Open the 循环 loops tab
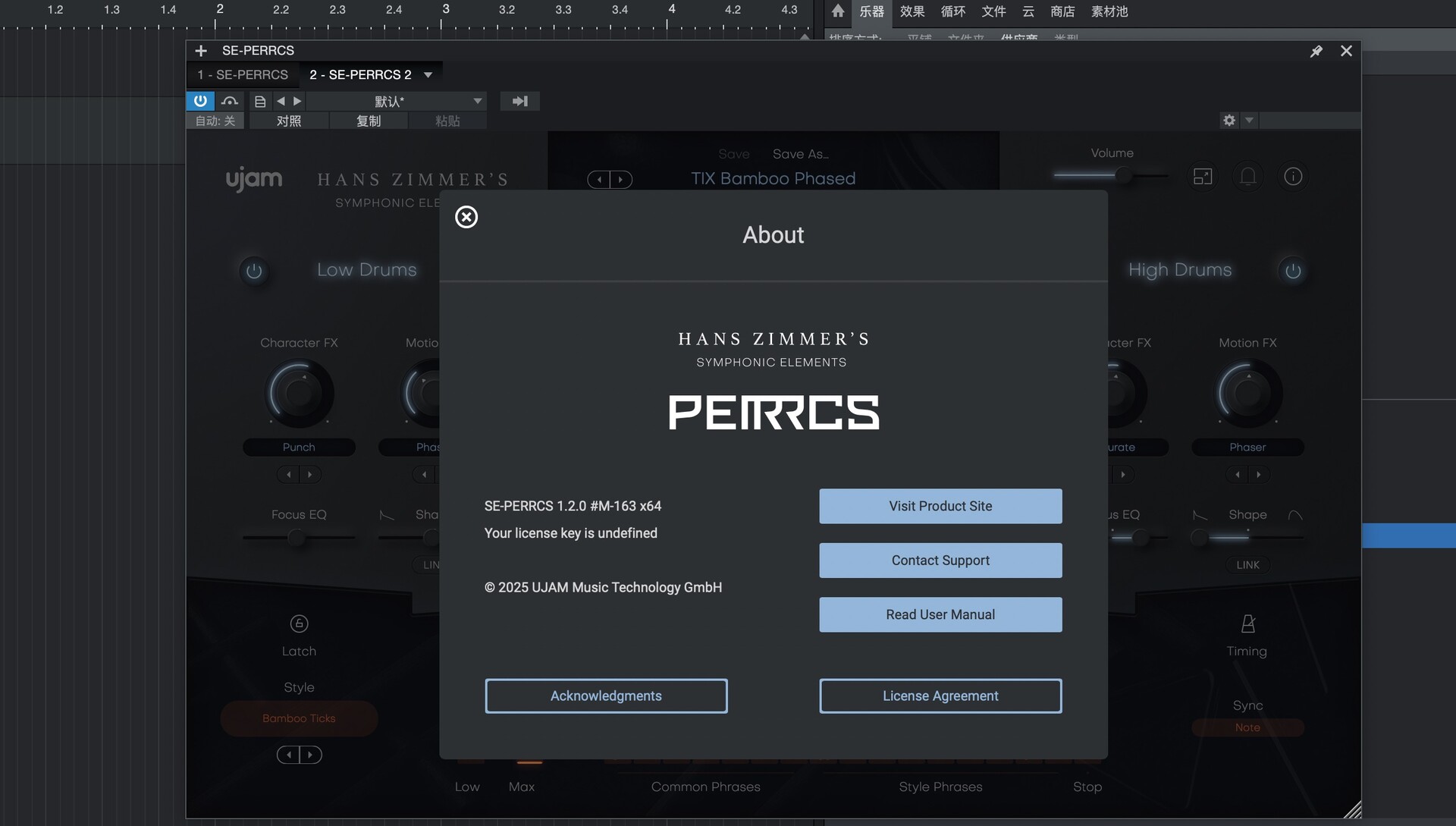This screenshot has width=1456, height=826. click(x=953, y=11)
